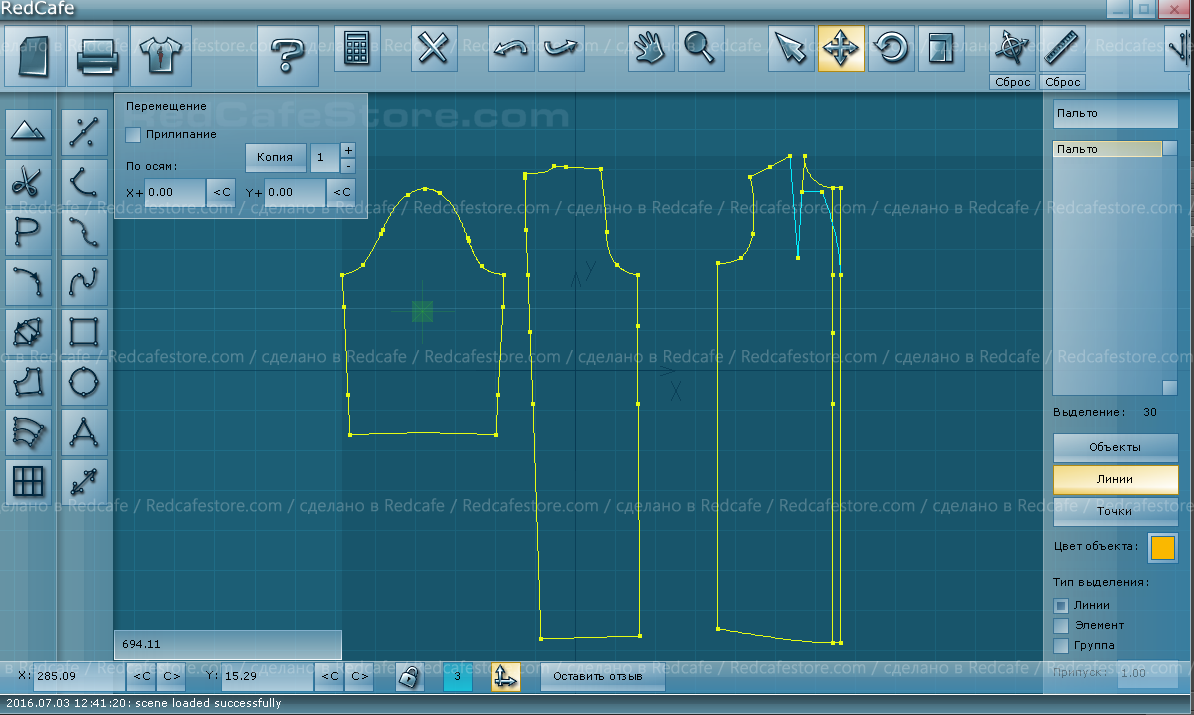Click <C button next to Y+ field
The width and height of the screenshot is (1194, 715).
coord(342,193)
